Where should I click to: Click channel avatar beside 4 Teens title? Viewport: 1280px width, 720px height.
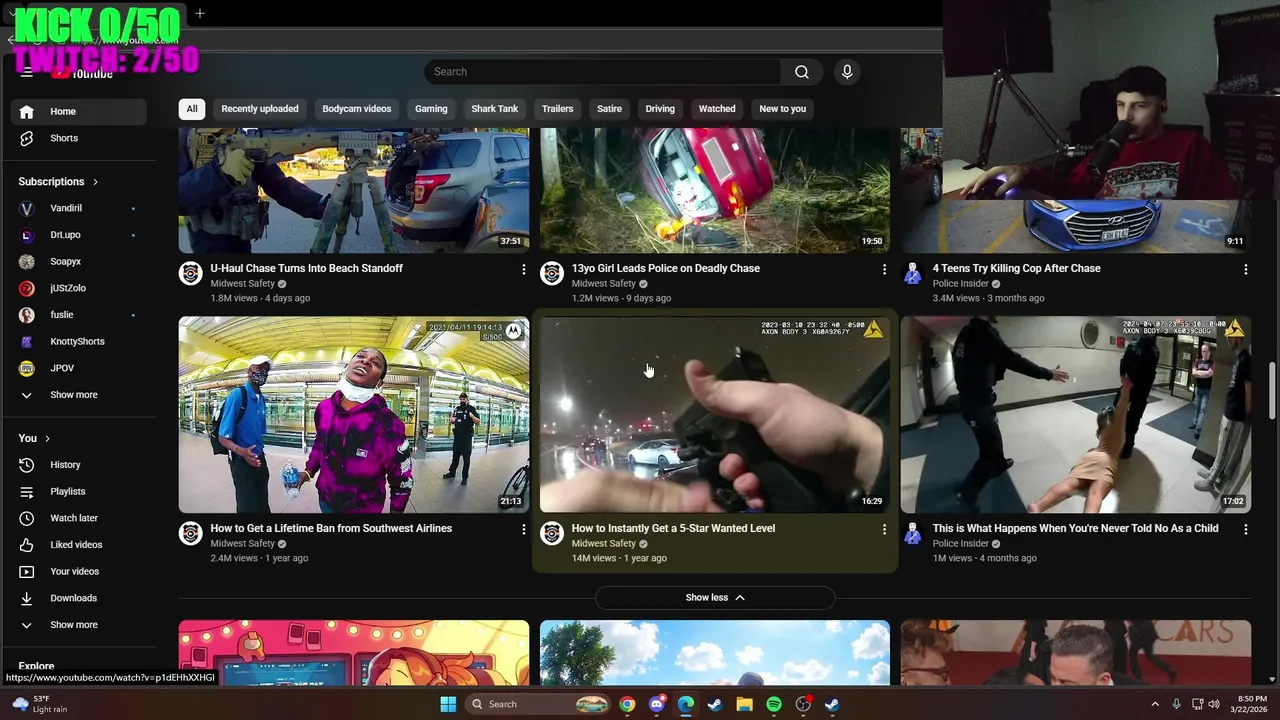click(913, 273)
